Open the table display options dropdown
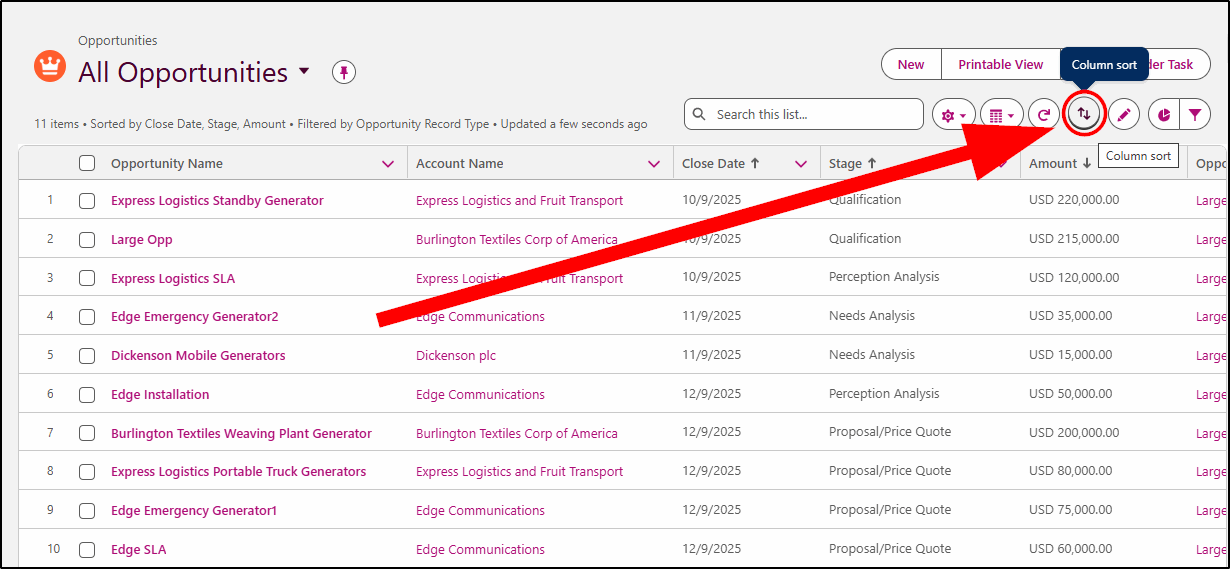The width and height of the screenshot is (1230, 569). pyautogui.click(x=1001, y=115)
